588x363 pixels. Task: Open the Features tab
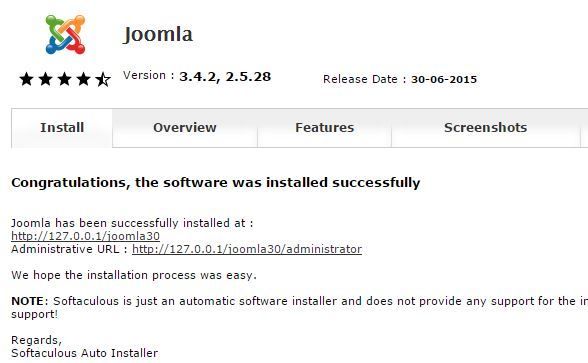click(324, 128)
